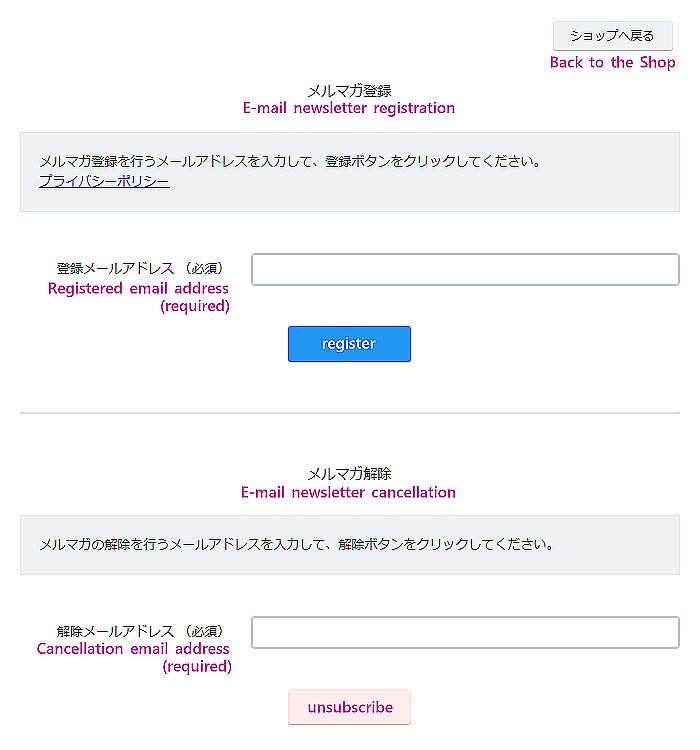Click the blue register button
The height and width of the screenshot is (750, 700).
pos(349,344)
